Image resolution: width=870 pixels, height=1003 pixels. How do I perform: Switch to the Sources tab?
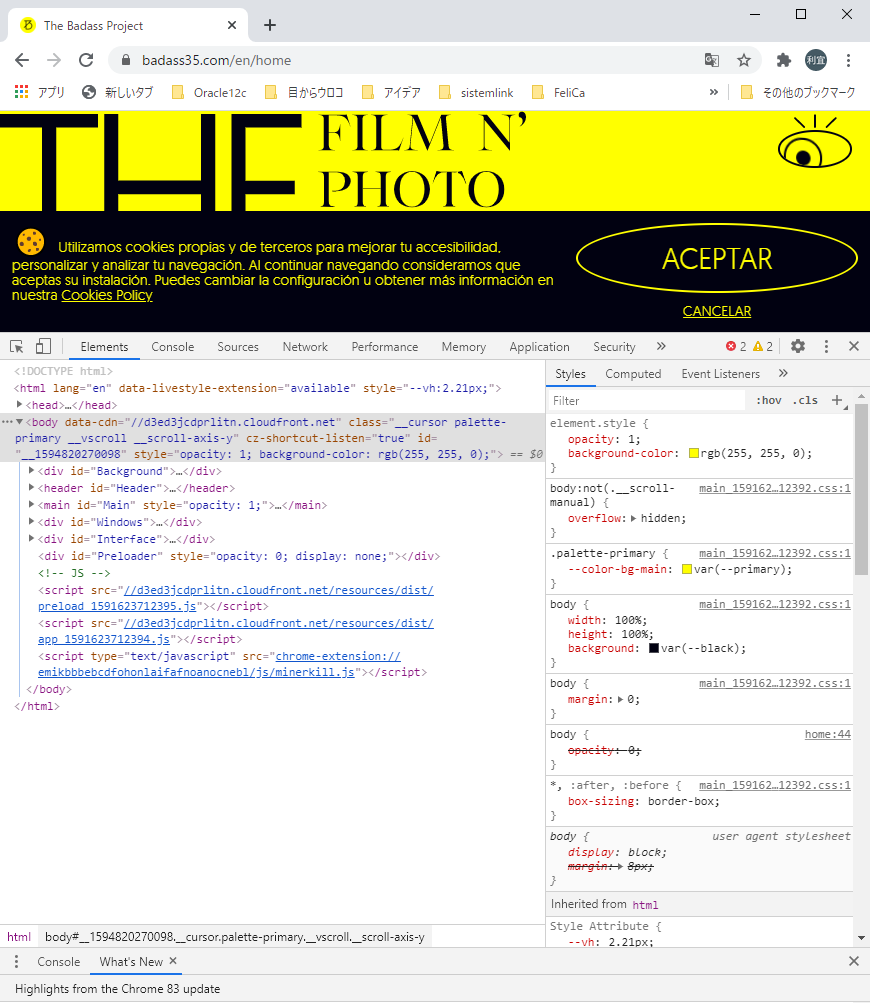[x=238, y=347]
